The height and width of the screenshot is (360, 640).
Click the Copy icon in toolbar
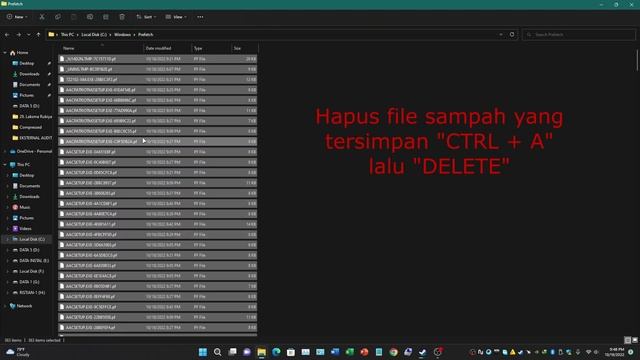point(58,17)
